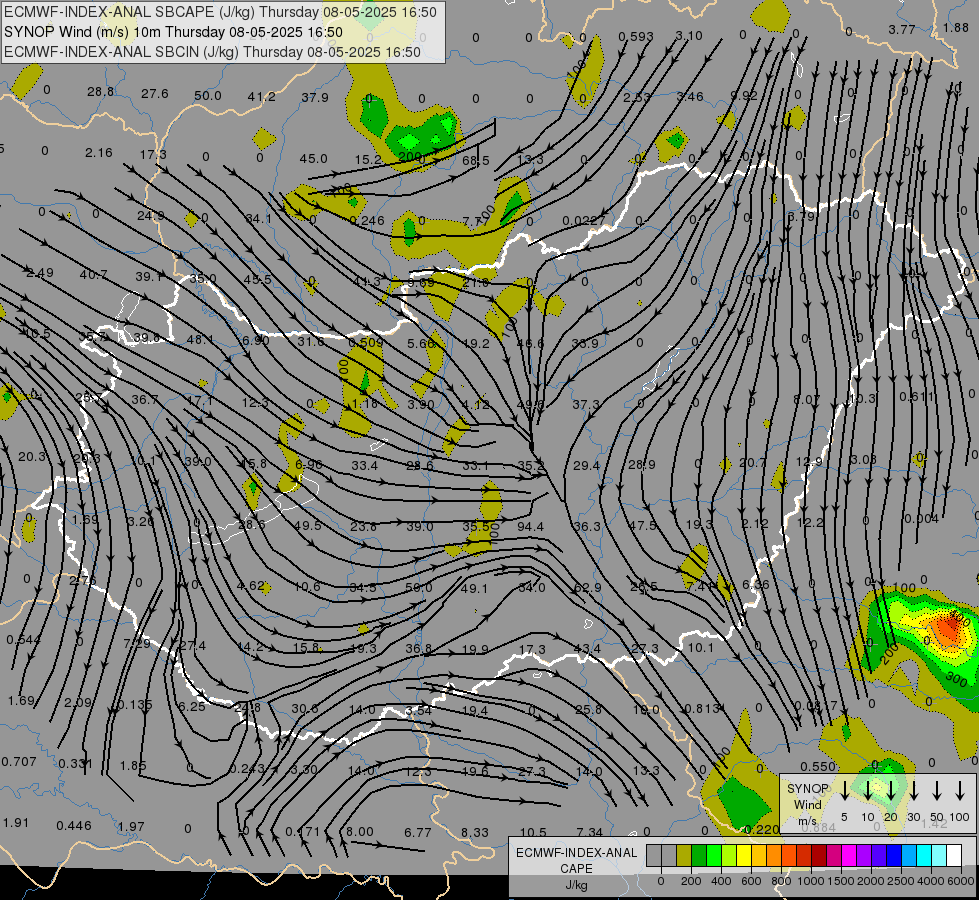
Task: Click the map value 8.33
Action: pyautogui.click(x=475, y=833)
